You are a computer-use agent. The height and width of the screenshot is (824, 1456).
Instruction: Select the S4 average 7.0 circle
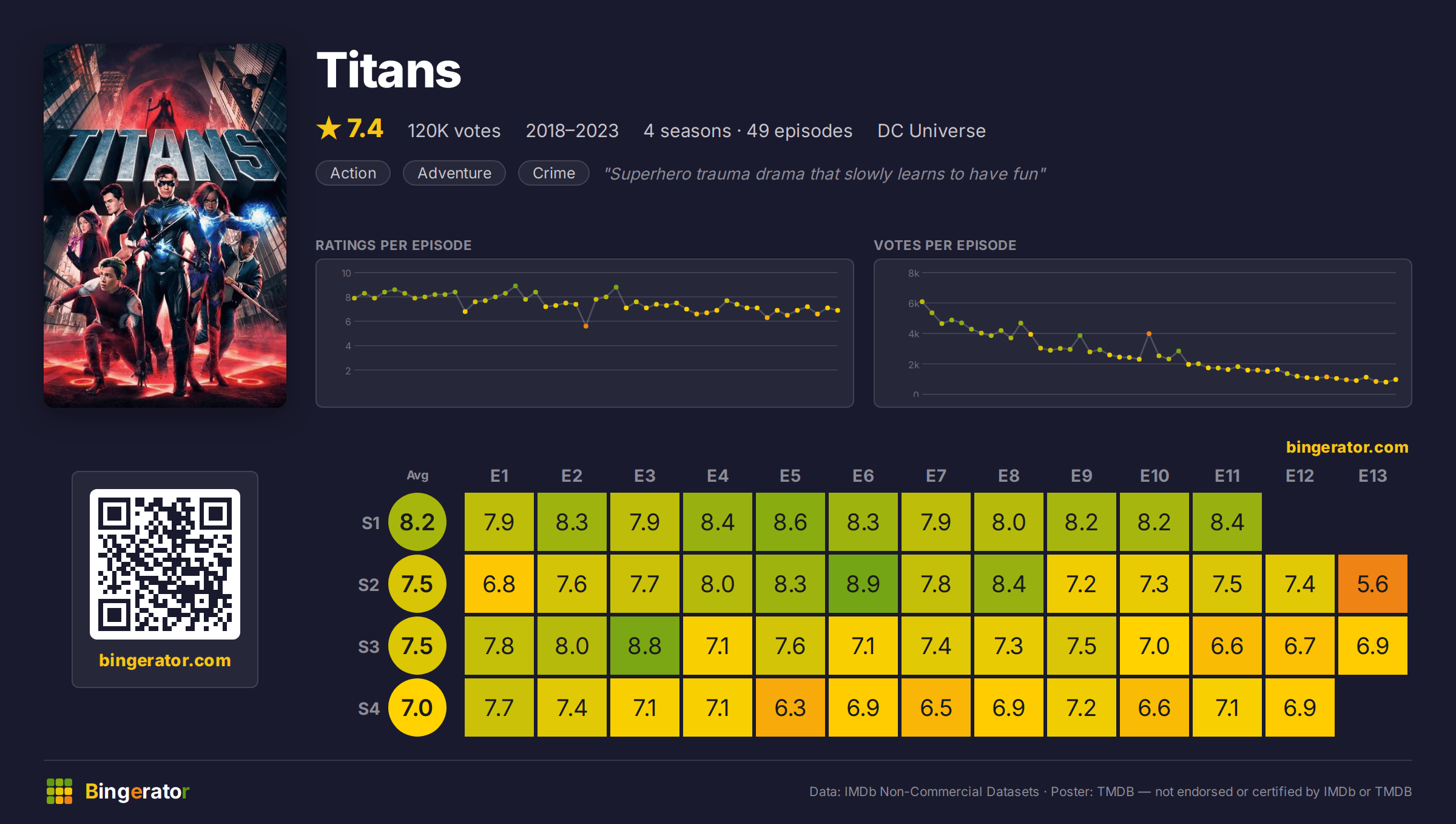tap(417, 707)
